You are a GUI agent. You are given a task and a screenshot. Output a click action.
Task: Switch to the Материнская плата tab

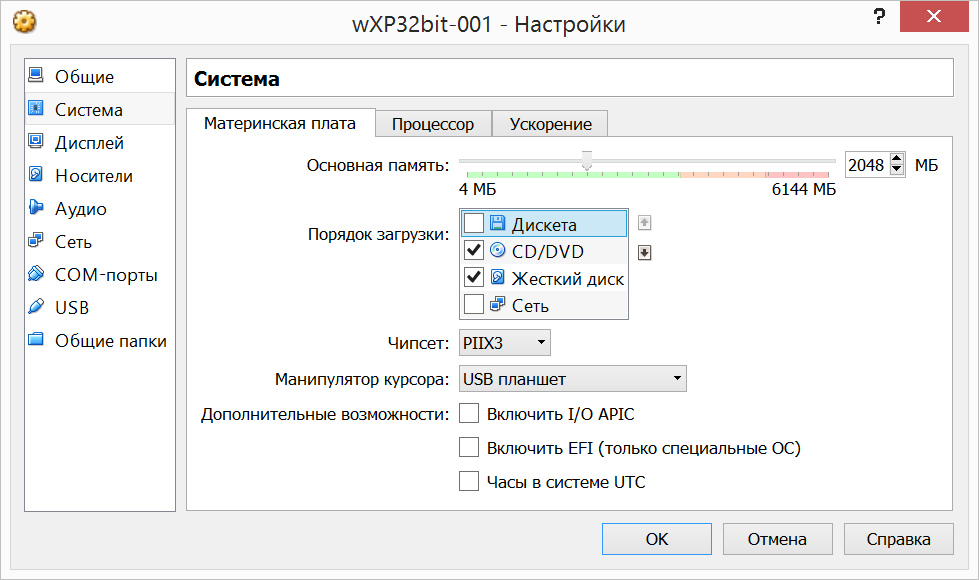[x=280, y=123]
